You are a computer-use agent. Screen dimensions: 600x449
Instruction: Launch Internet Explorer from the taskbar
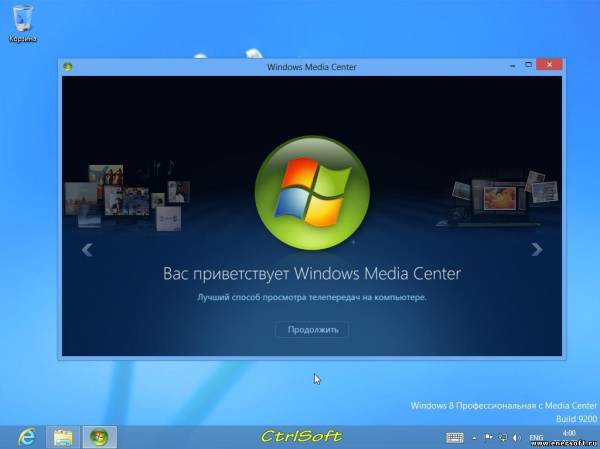[x=27, y=437]
